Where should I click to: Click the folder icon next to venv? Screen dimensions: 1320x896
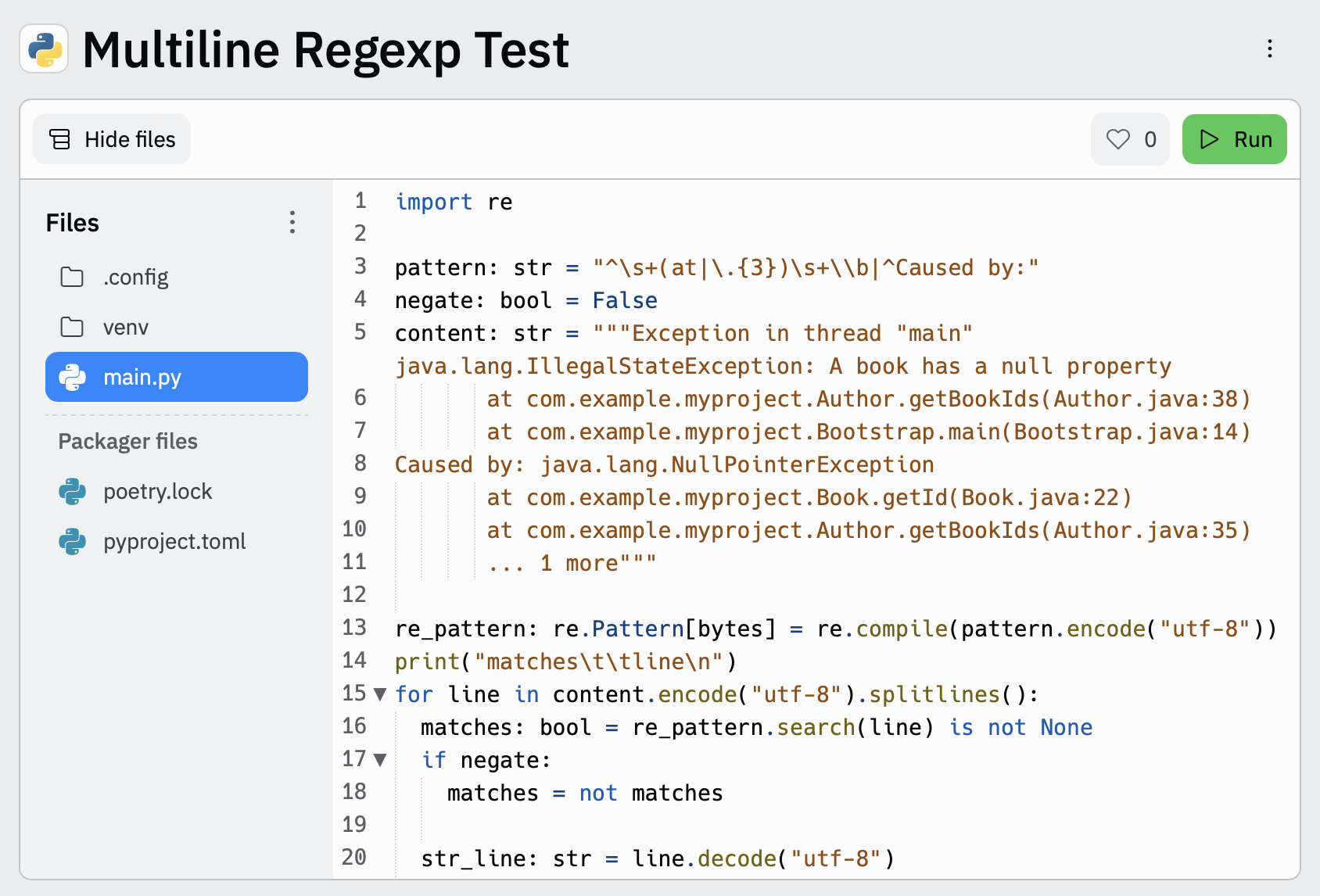[71, 327]
